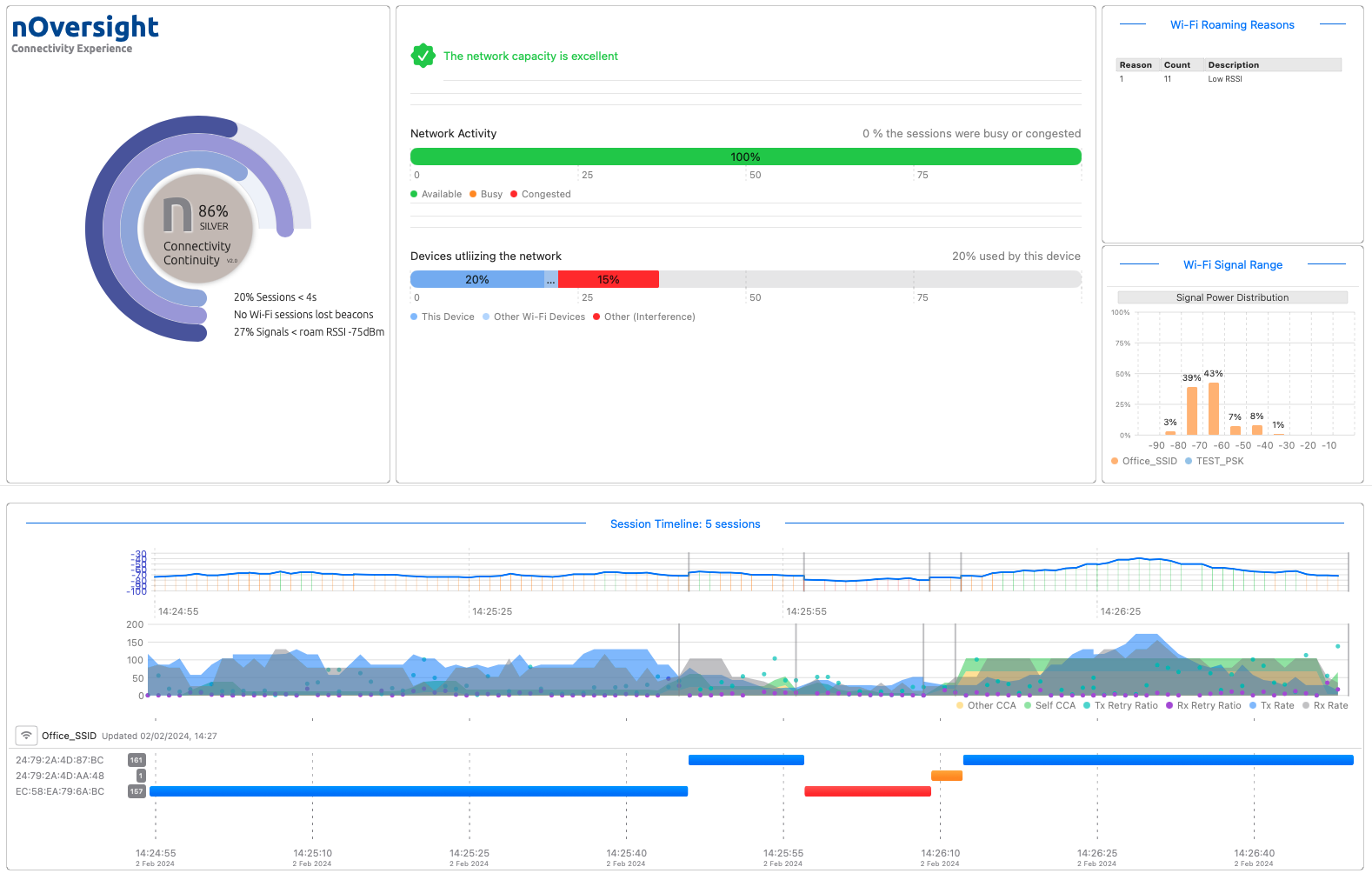
Task: Select the short orange session bar
Action: 946,776
